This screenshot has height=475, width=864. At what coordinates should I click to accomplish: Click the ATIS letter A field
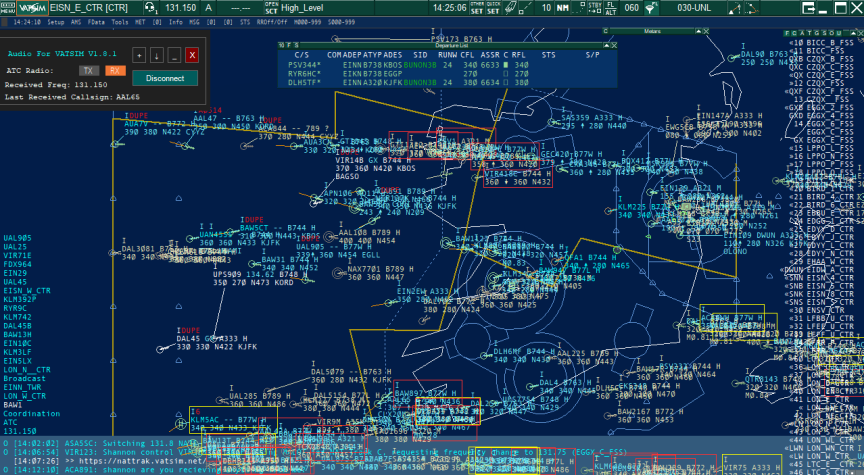pyautogui.click(x=209, y=8)
